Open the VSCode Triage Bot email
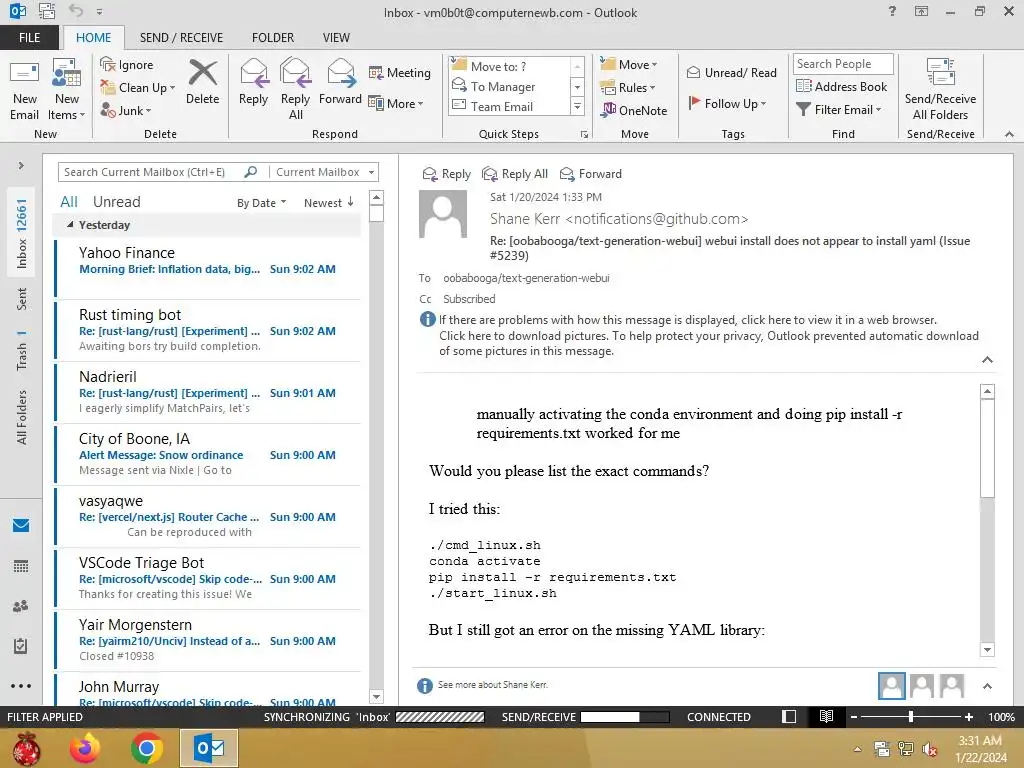This screenshot has width=1024, height=768. point(208,578)
